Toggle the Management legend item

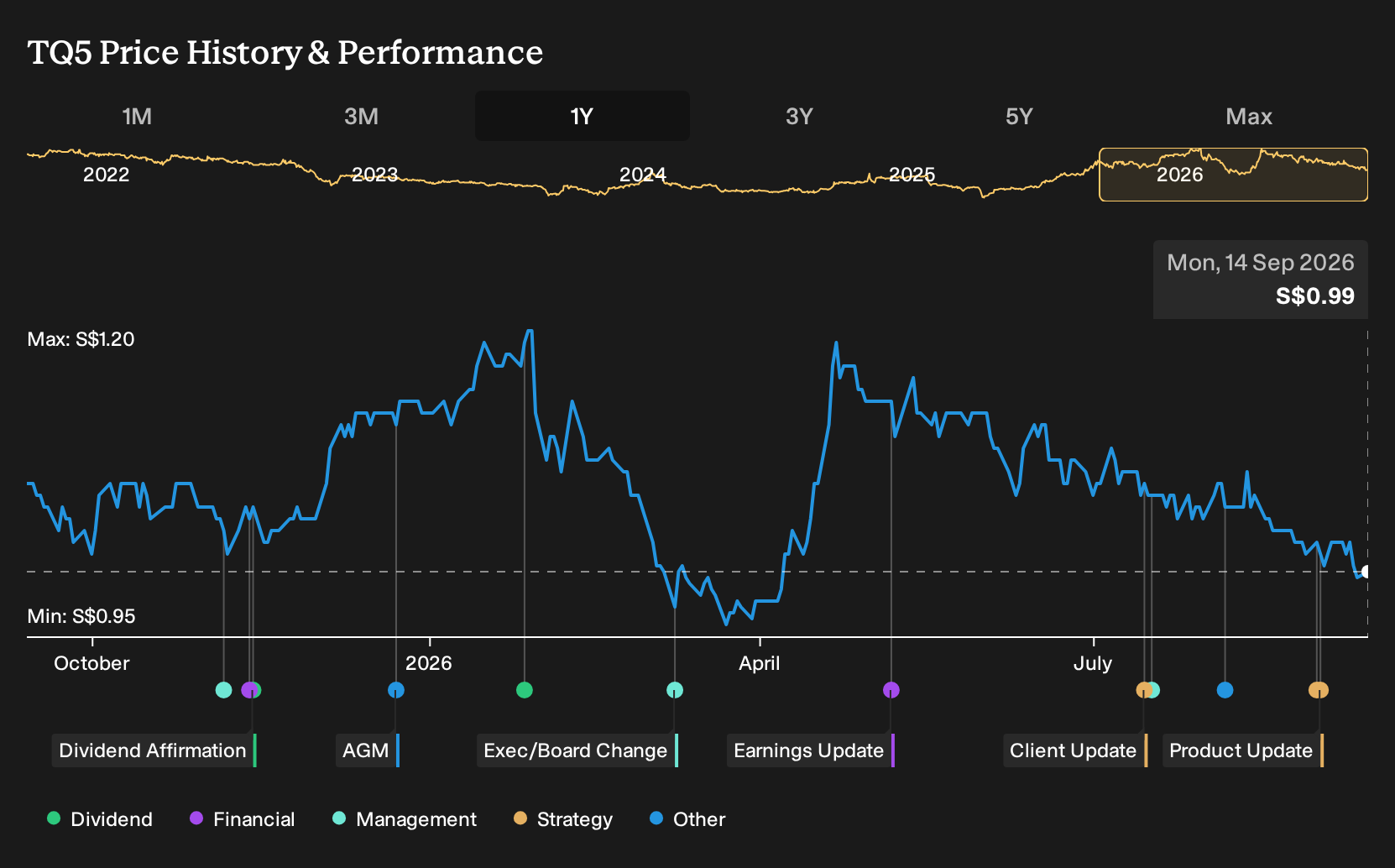405,819
